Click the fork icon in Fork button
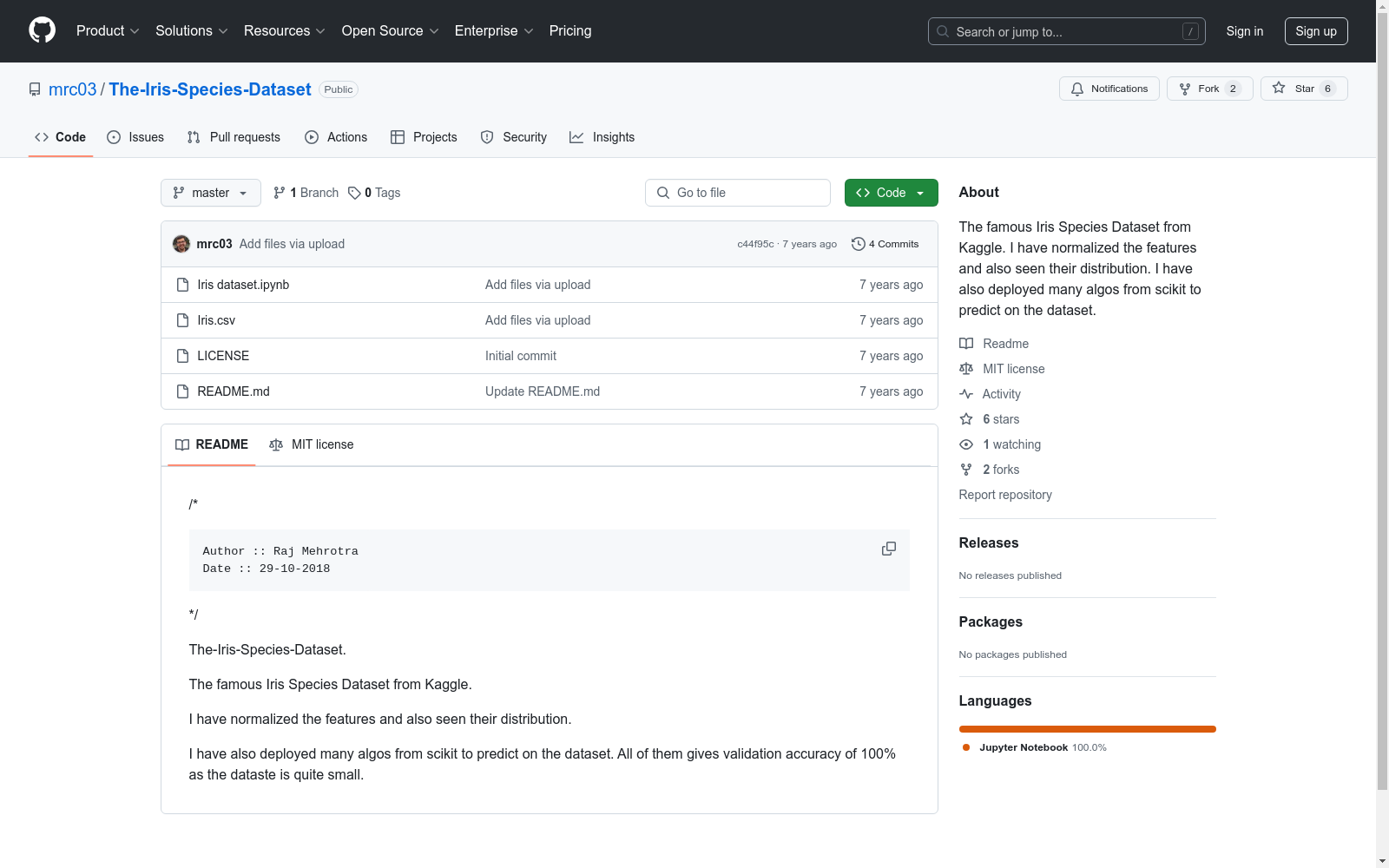The height and width of the screenshot is (868, 1389). [x=1185, y=89]
